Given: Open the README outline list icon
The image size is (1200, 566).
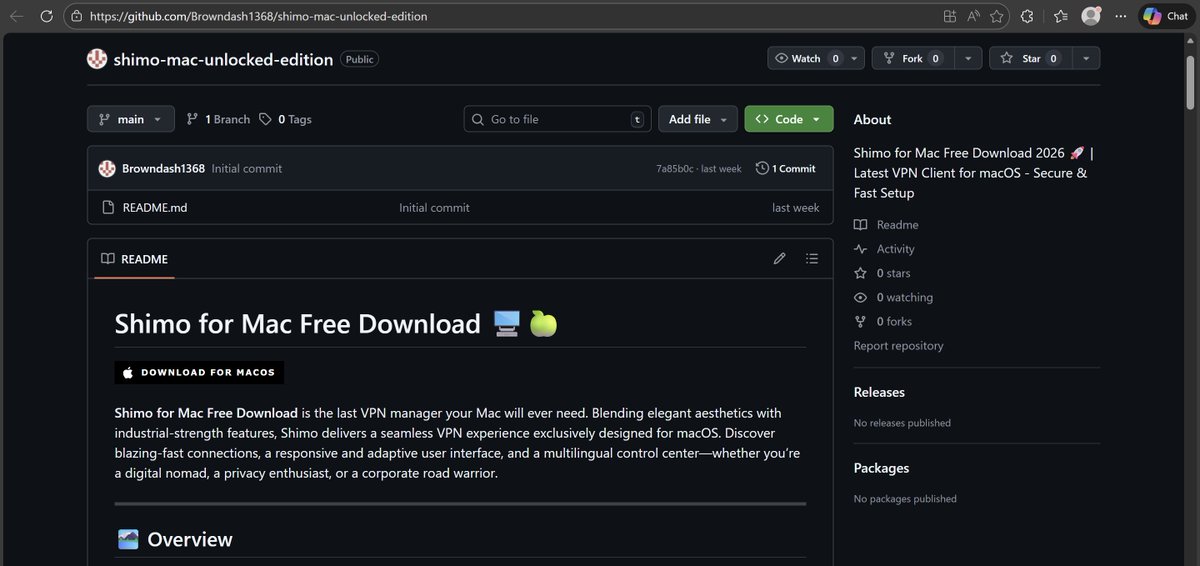Looking at the screenshot, I should [812, 259].
